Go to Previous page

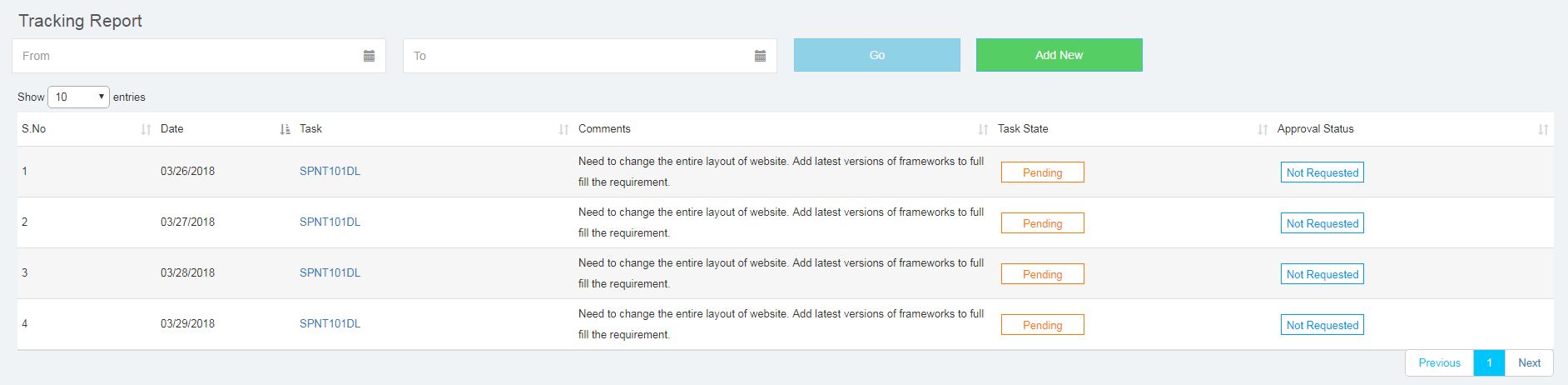tap(1439, 363)
